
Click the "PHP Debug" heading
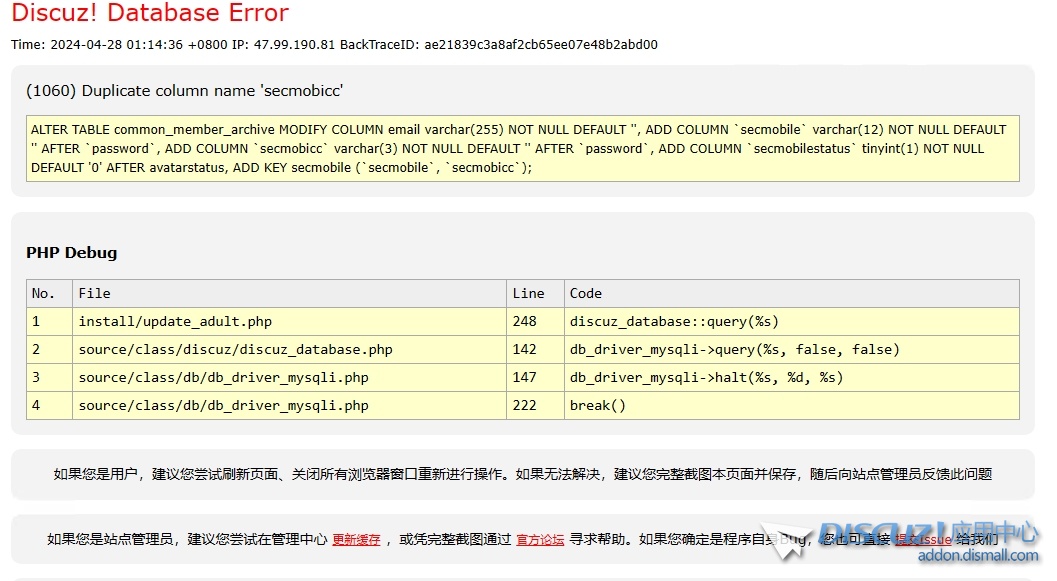click(71, 253)
